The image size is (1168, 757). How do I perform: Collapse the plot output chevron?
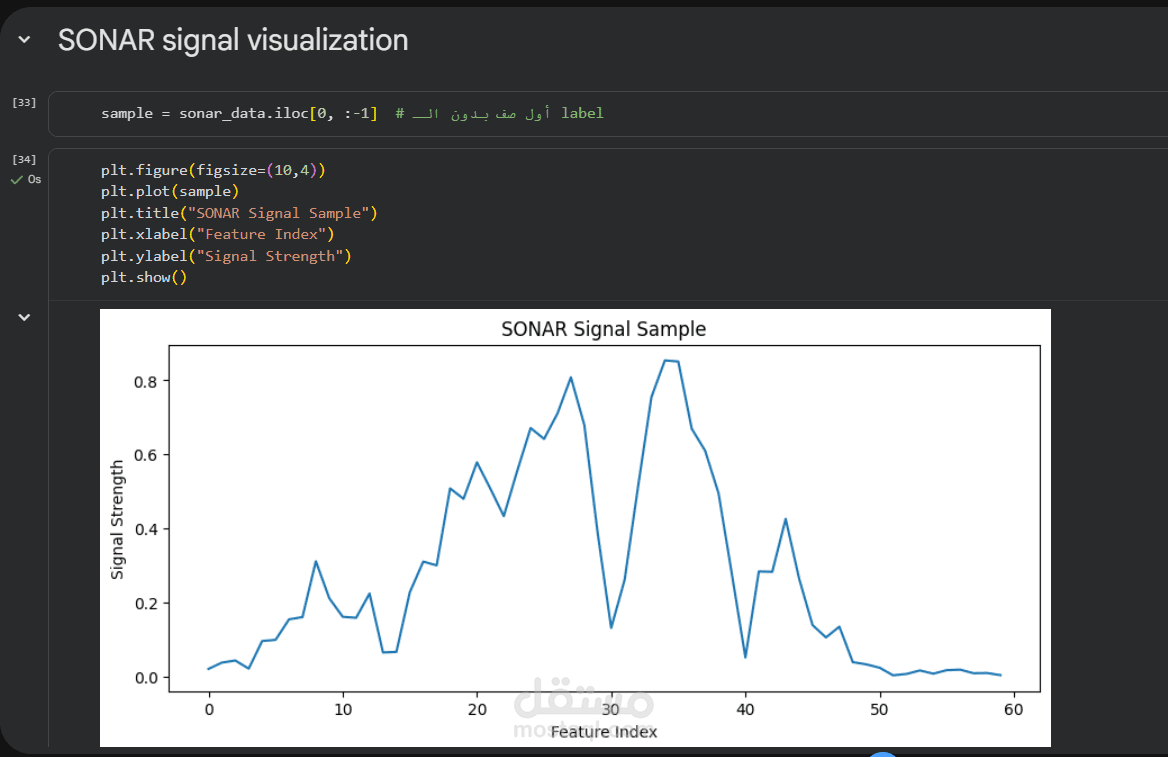24,317
